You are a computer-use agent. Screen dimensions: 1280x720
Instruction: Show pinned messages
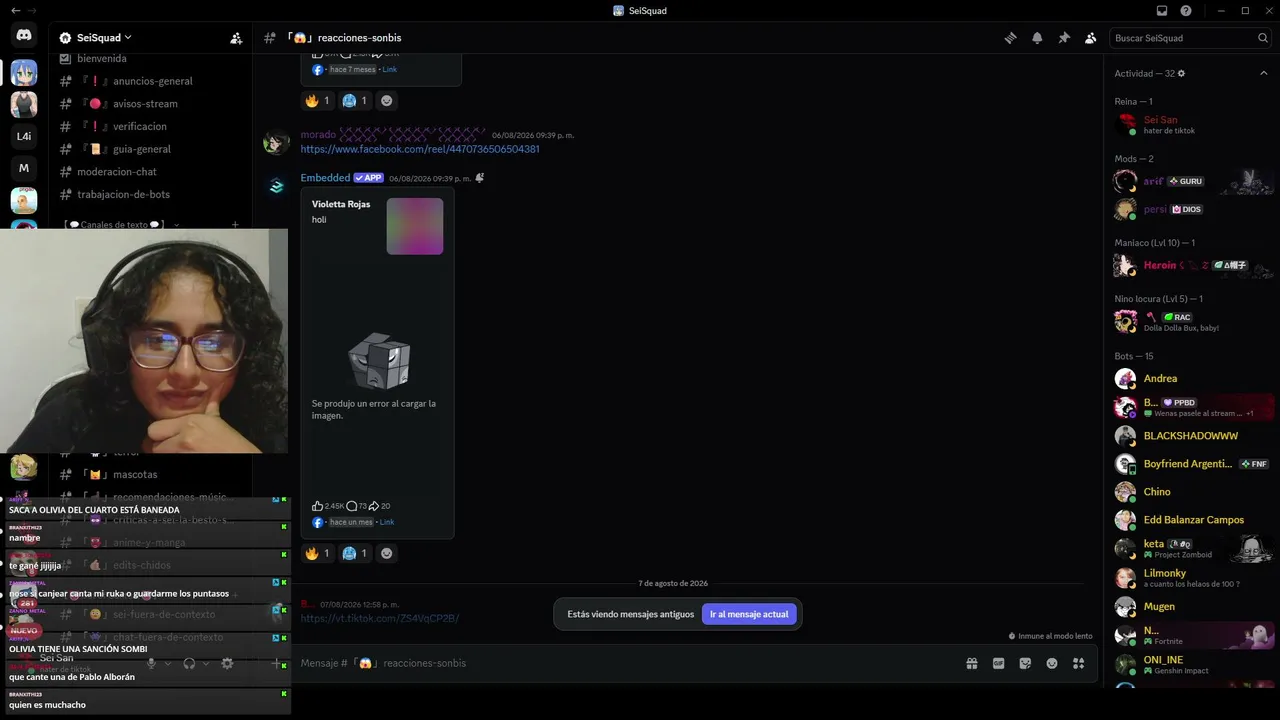point(1064,38)
